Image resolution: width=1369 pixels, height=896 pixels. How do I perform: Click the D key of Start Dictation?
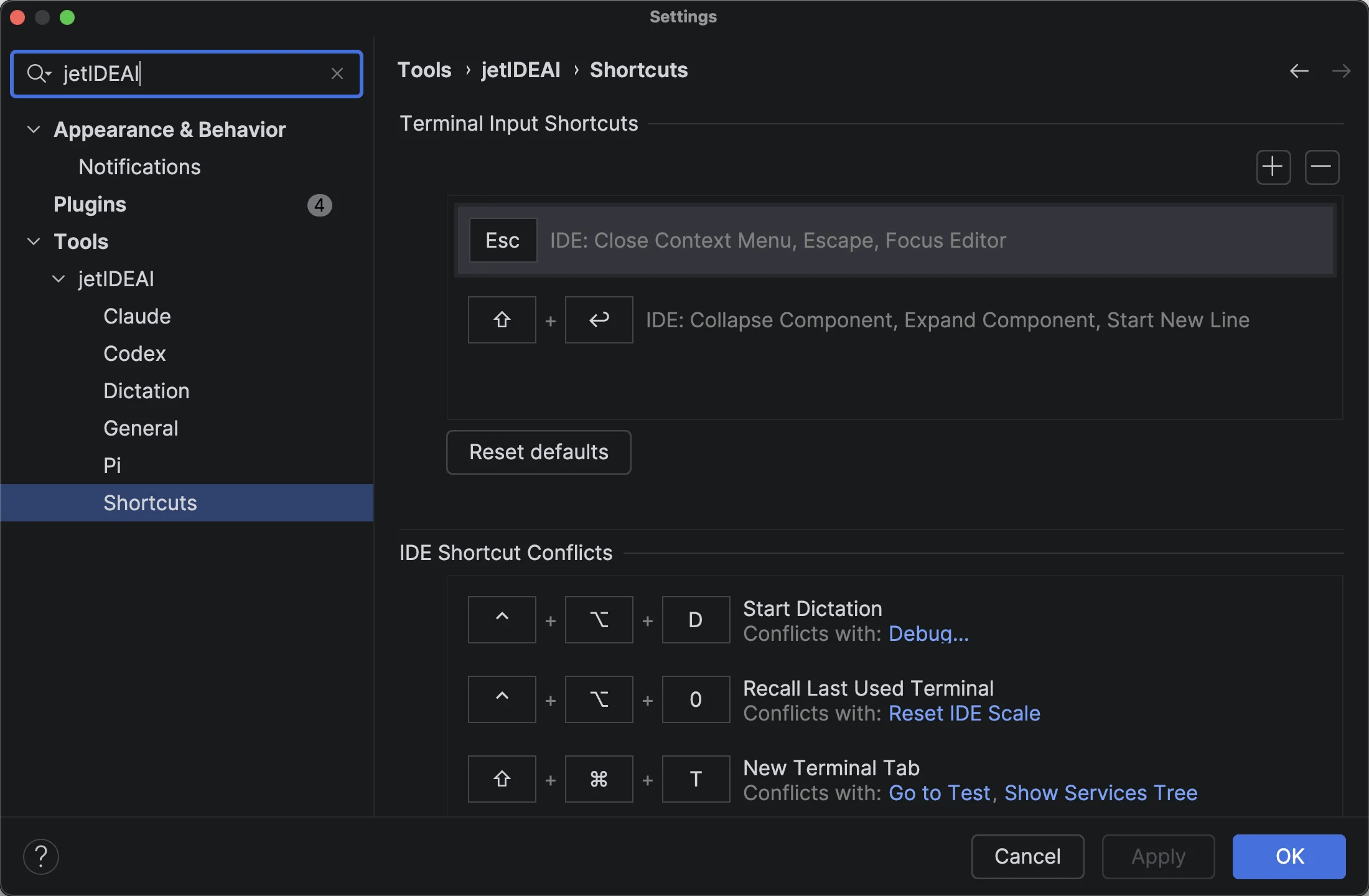click(x=696, y=620)
